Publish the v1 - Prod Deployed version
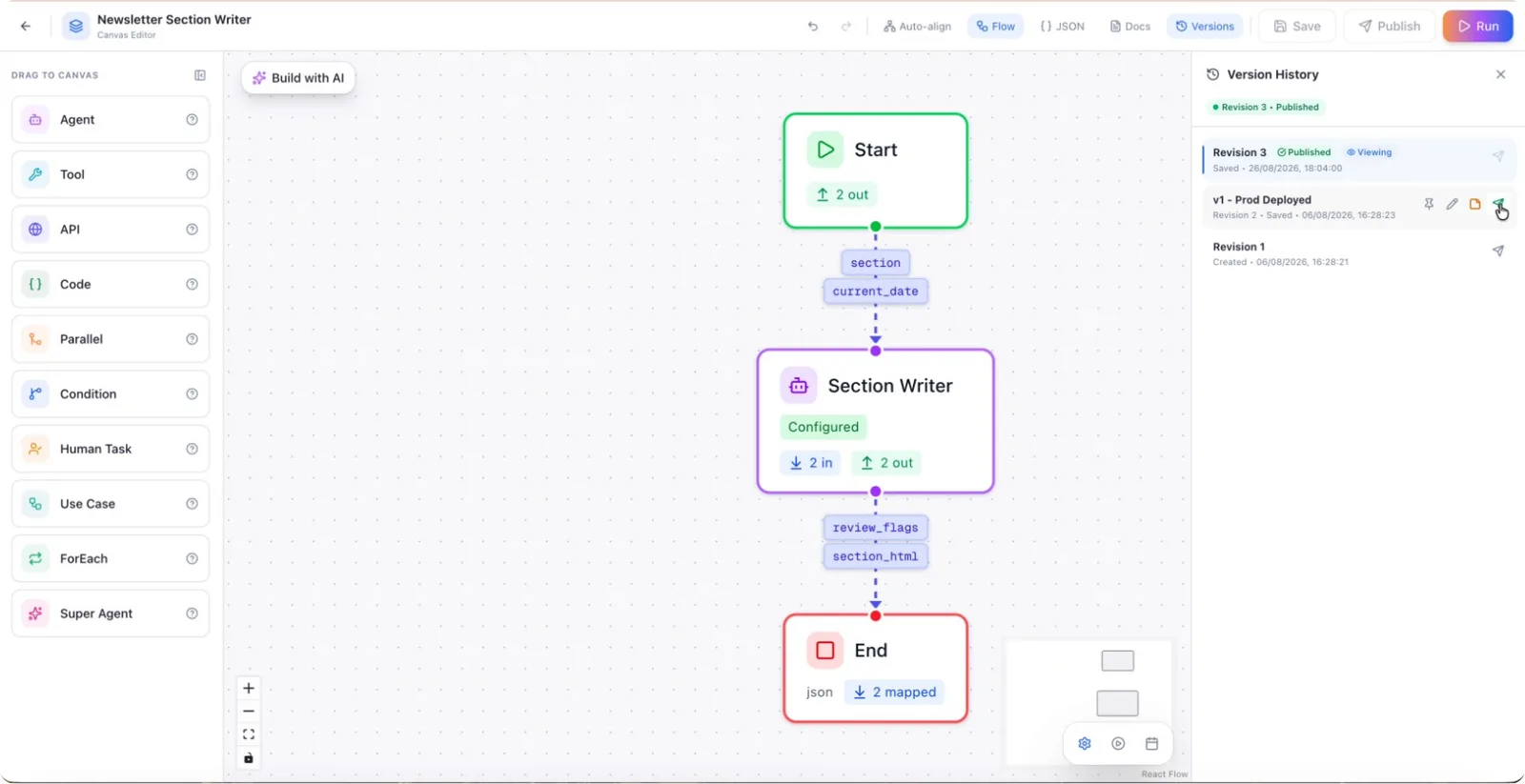The width and height of the screenshot is (1525, 784). coord(1498,204)
